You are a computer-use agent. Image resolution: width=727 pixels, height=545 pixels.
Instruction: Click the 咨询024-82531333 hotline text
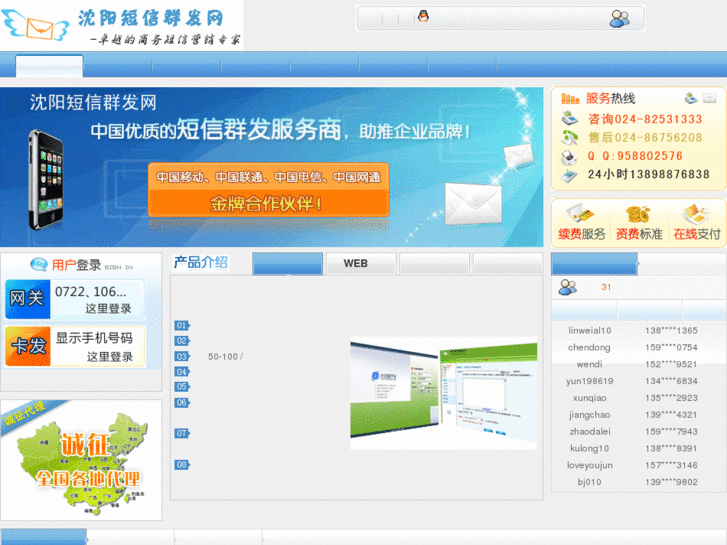coord(645,119)
